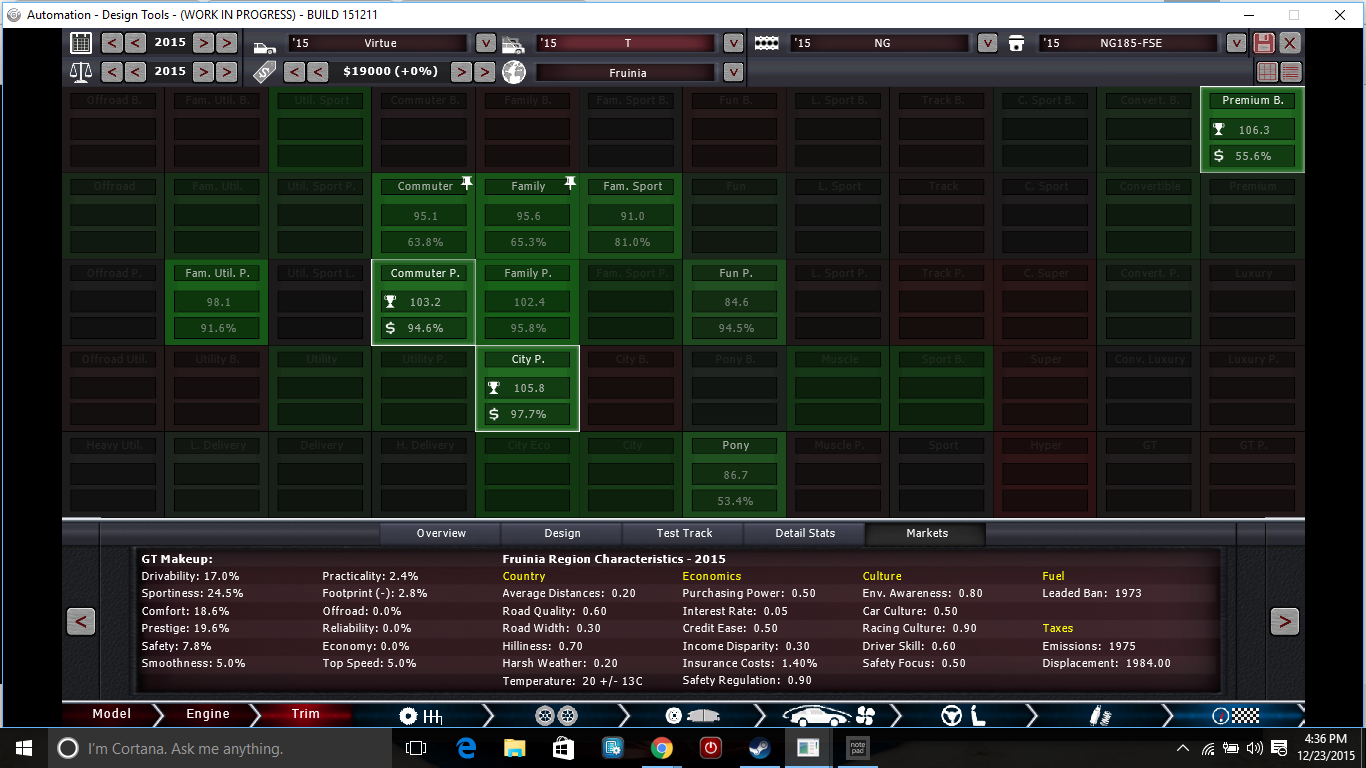Click the engine variant icon beside NG185-FSE
The image size is (1366, 768).
[1017, 43]
